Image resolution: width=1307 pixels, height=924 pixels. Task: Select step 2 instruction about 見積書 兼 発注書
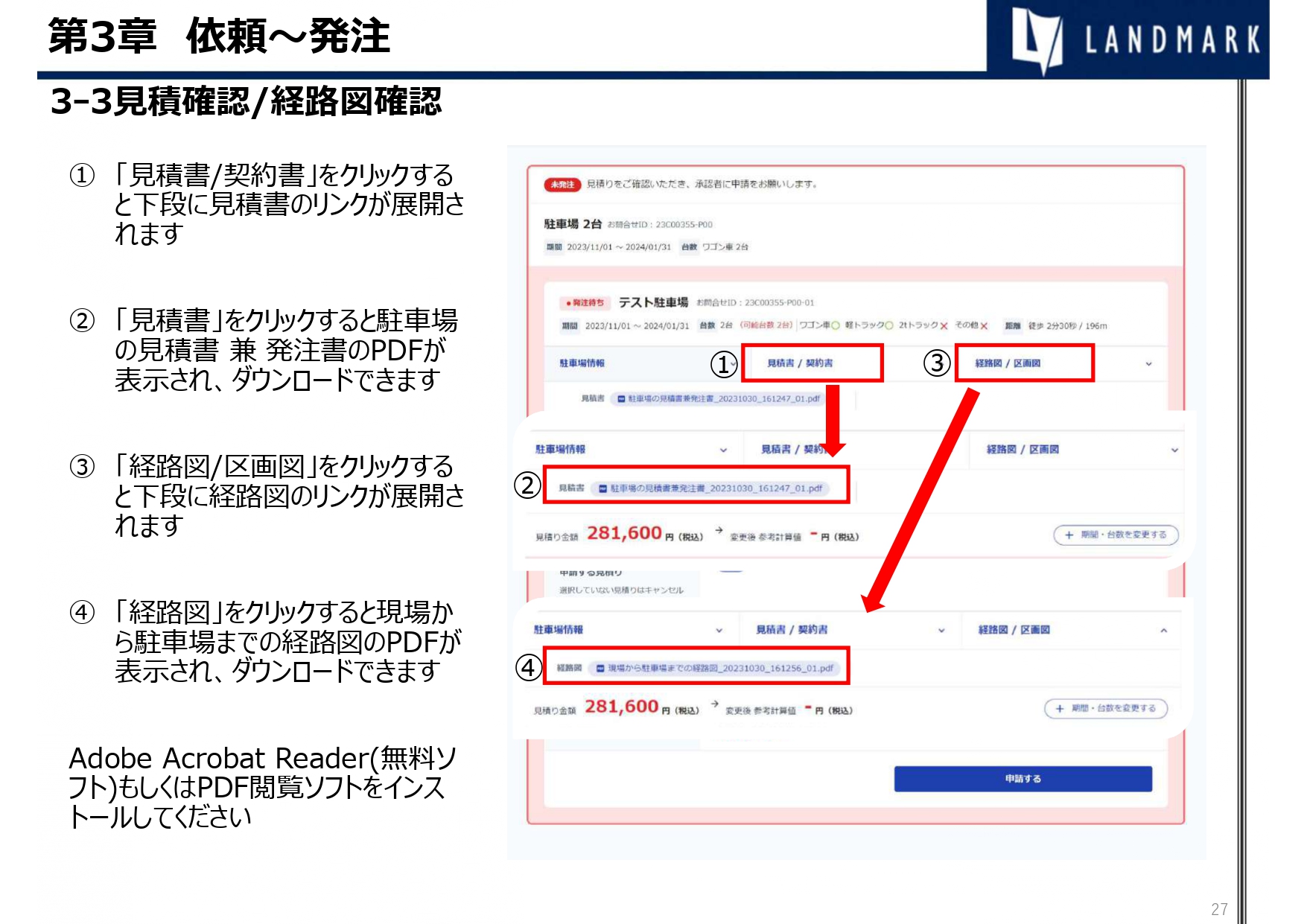pyautogui.click(x=287, y=350)
